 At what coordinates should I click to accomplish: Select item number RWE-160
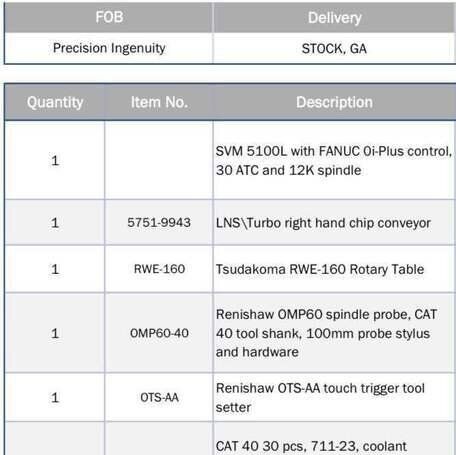pos(159,269)
